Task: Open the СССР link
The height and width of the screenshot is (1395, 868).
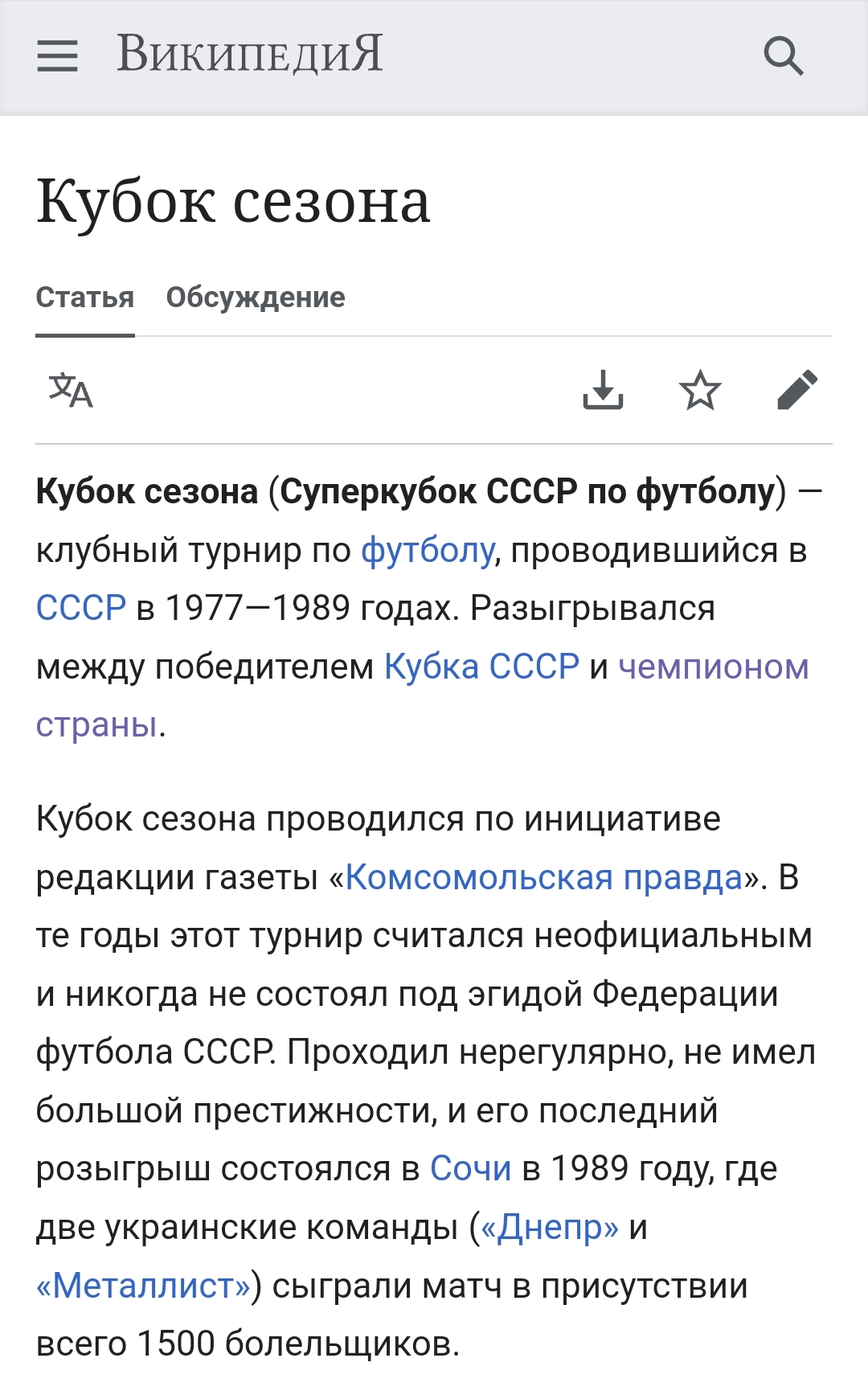Action: (x=81, y=609)
